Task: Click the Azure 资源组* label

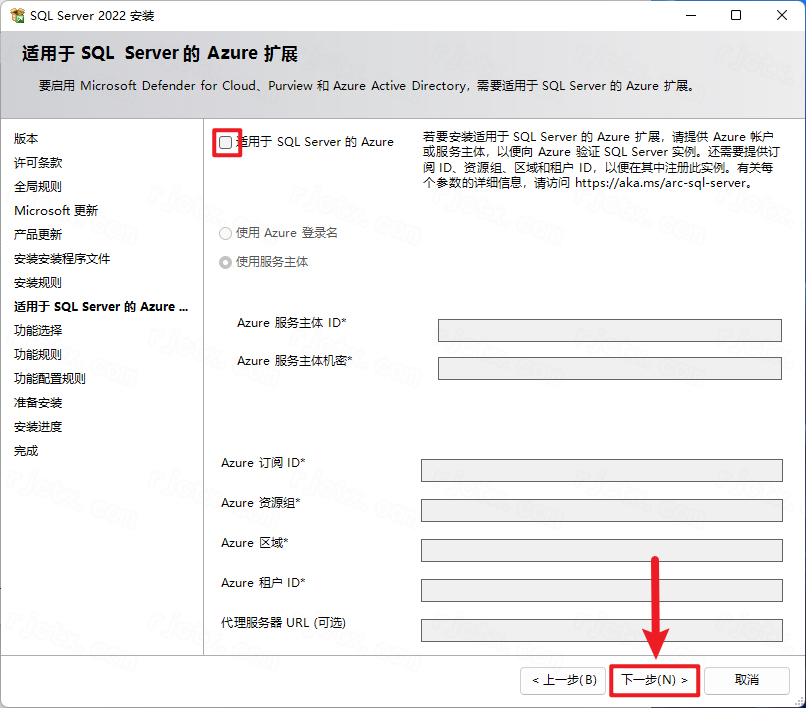Action: point(261,503)
